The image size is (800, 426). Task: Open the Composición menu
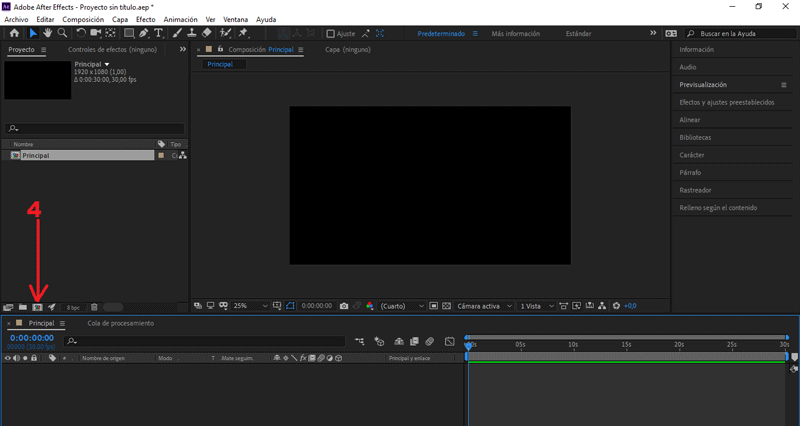click(83, 19)
